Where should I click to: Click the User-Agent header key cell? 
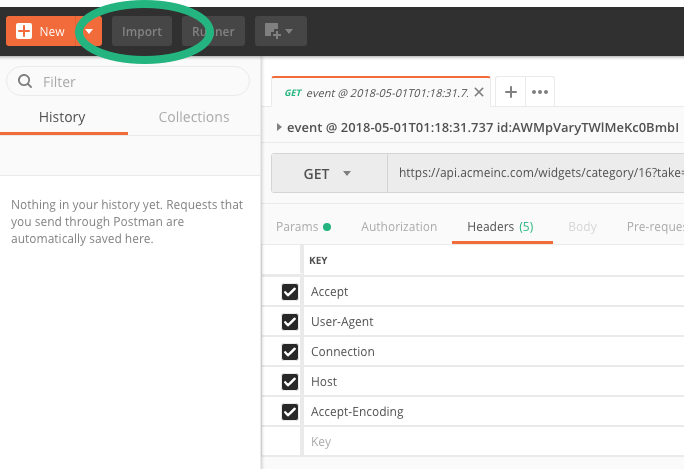[x=494, y=322]
